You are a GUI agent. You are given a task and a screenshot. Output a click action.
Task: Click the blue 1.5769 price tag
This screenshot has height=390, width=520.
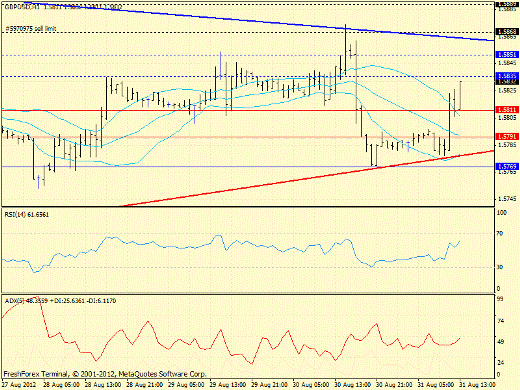[507, 166]
